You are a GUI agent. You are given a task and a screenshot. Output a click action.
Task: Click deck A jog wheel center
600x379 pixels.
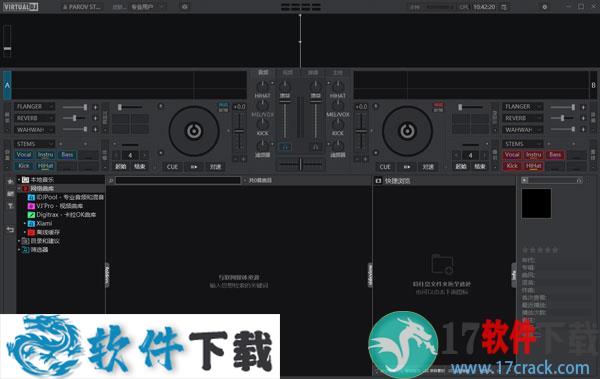point(194,131)
